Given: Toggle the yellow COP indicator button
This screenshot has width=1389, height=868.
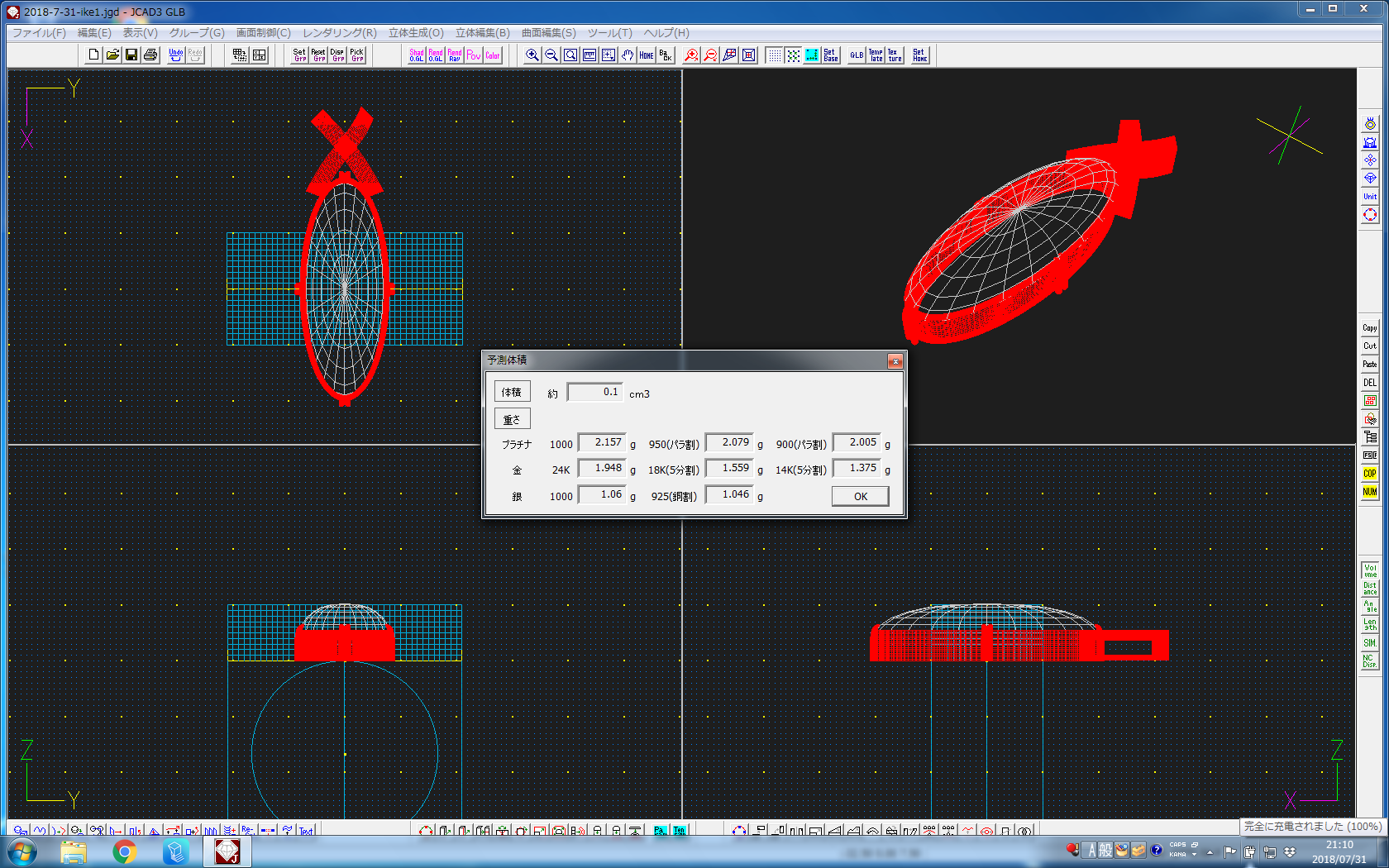Looking at the screenshot, I should coord(1370,474).
